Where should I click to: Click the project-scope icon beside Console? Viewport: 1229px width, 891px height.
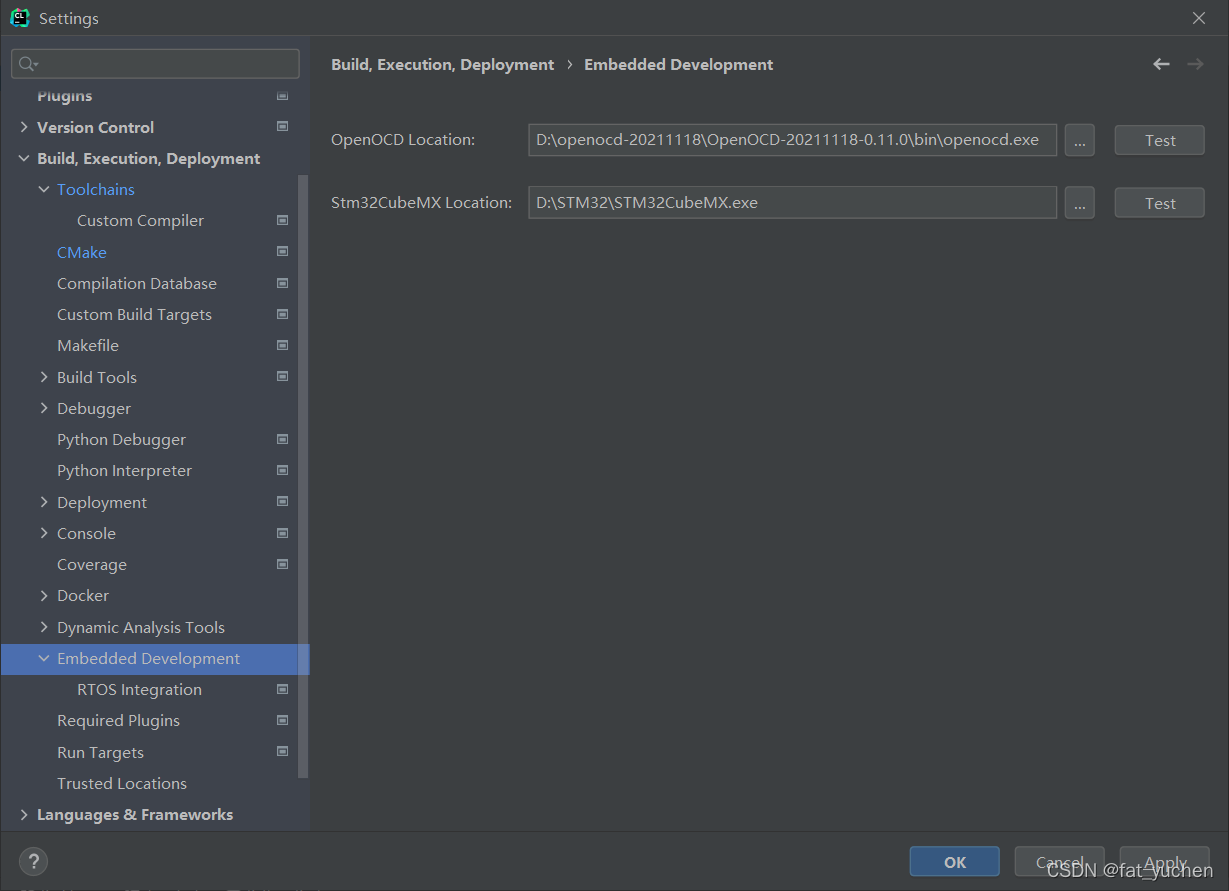pyautogui.click(x=282, y=533)
